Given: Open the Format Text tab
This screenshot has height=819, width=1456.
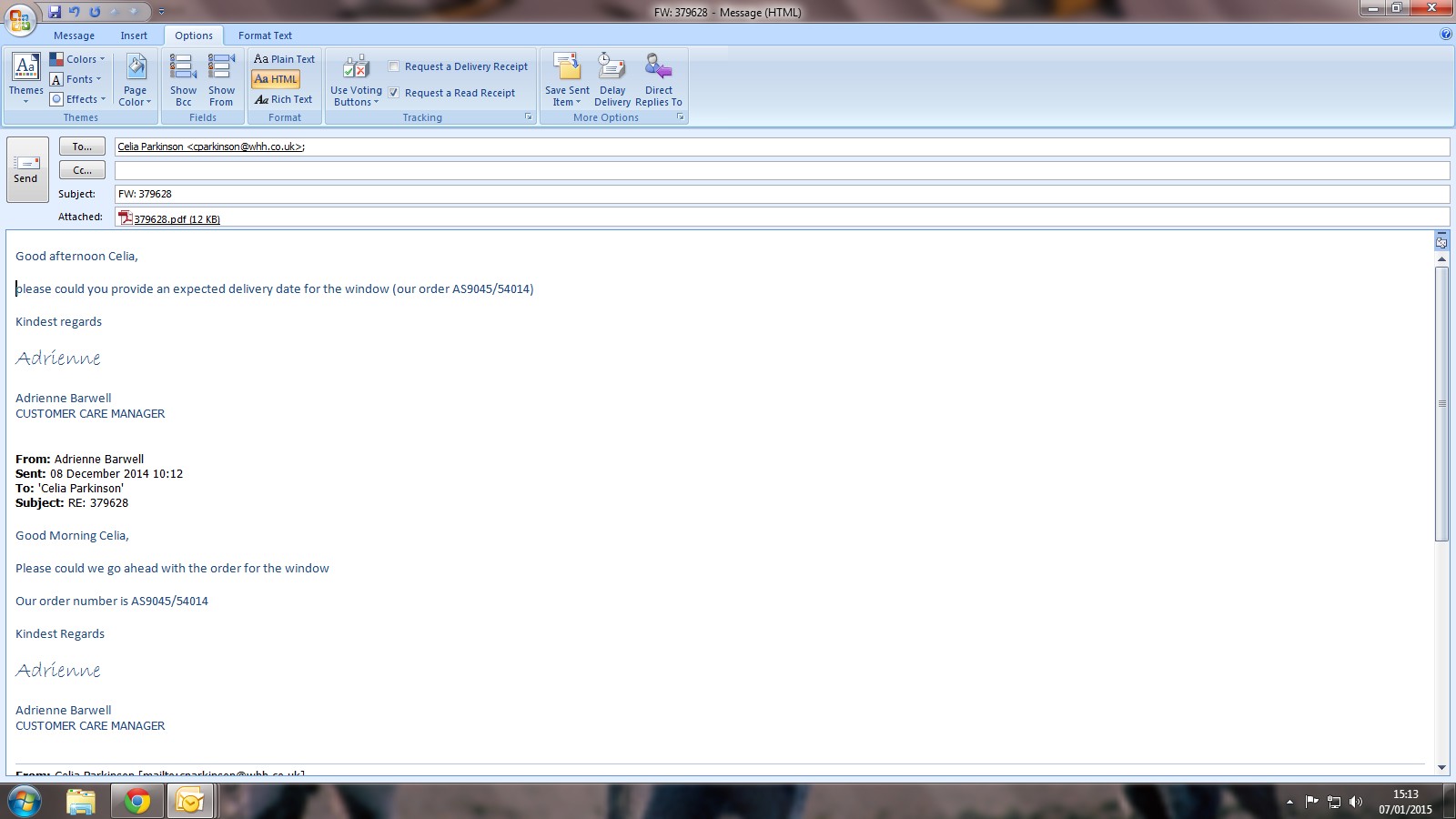Looking at the screenshot, I should [265, 35].
